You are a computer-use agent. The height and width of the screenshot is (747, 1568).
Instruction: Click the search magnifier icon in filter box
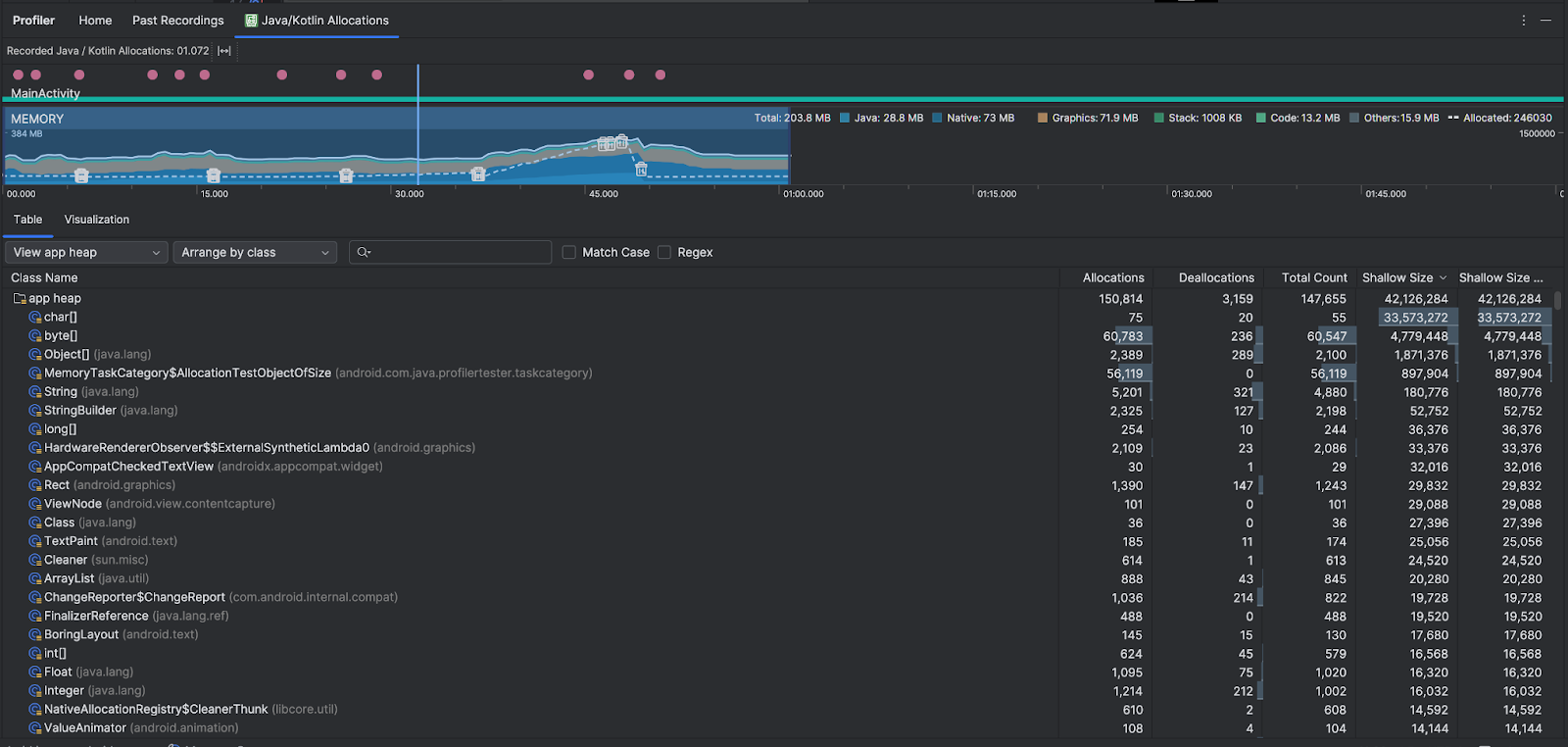364,253
